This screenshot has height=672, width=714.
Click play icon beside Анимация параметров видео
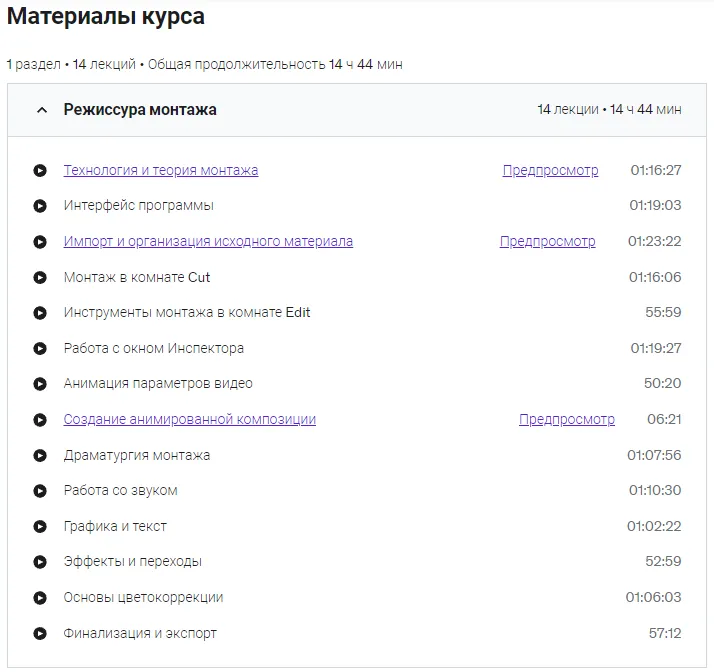pyautogui.click(x=40, y=384)
